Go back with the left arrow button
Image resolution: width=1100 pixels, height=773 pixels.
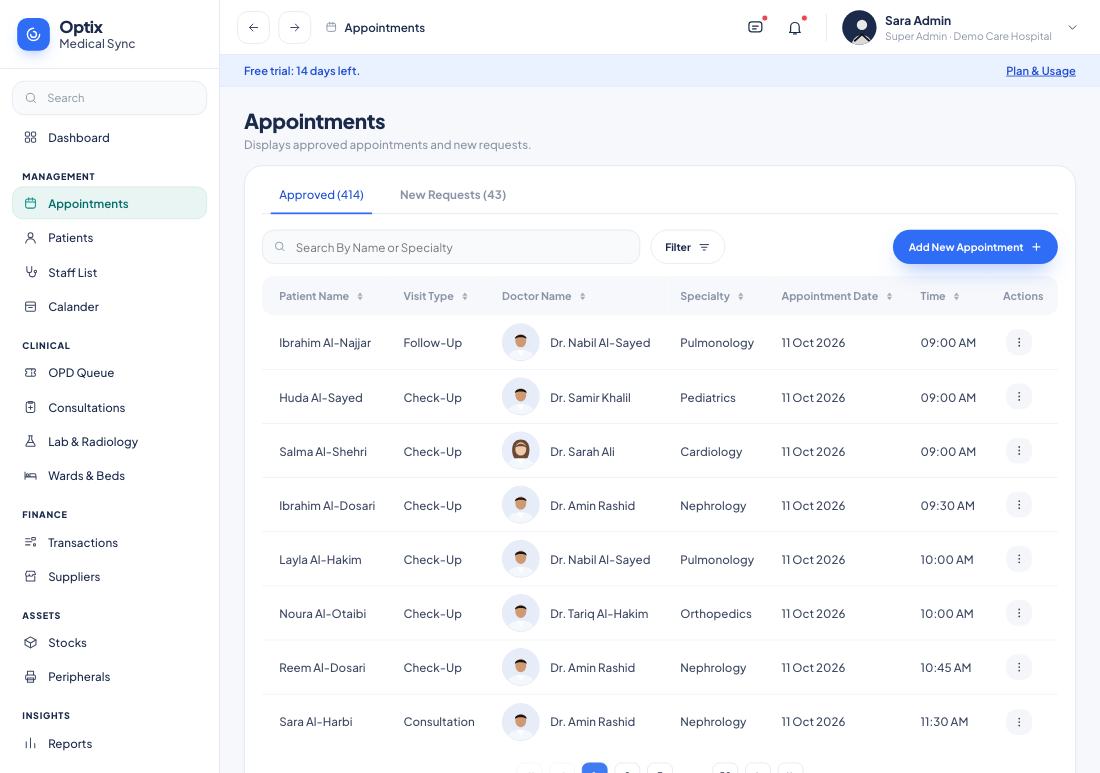tap(253, 27)
